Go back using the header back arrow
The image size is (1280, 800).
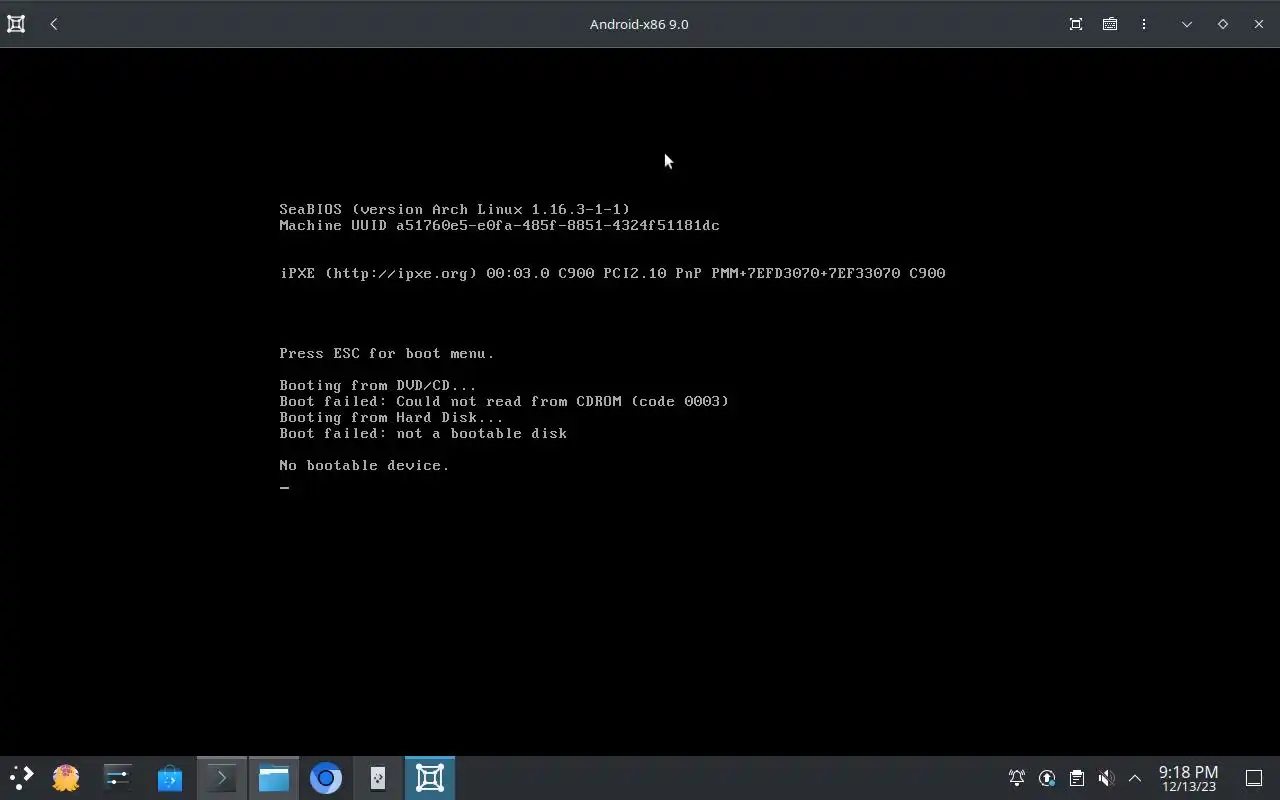click(54, 24)
